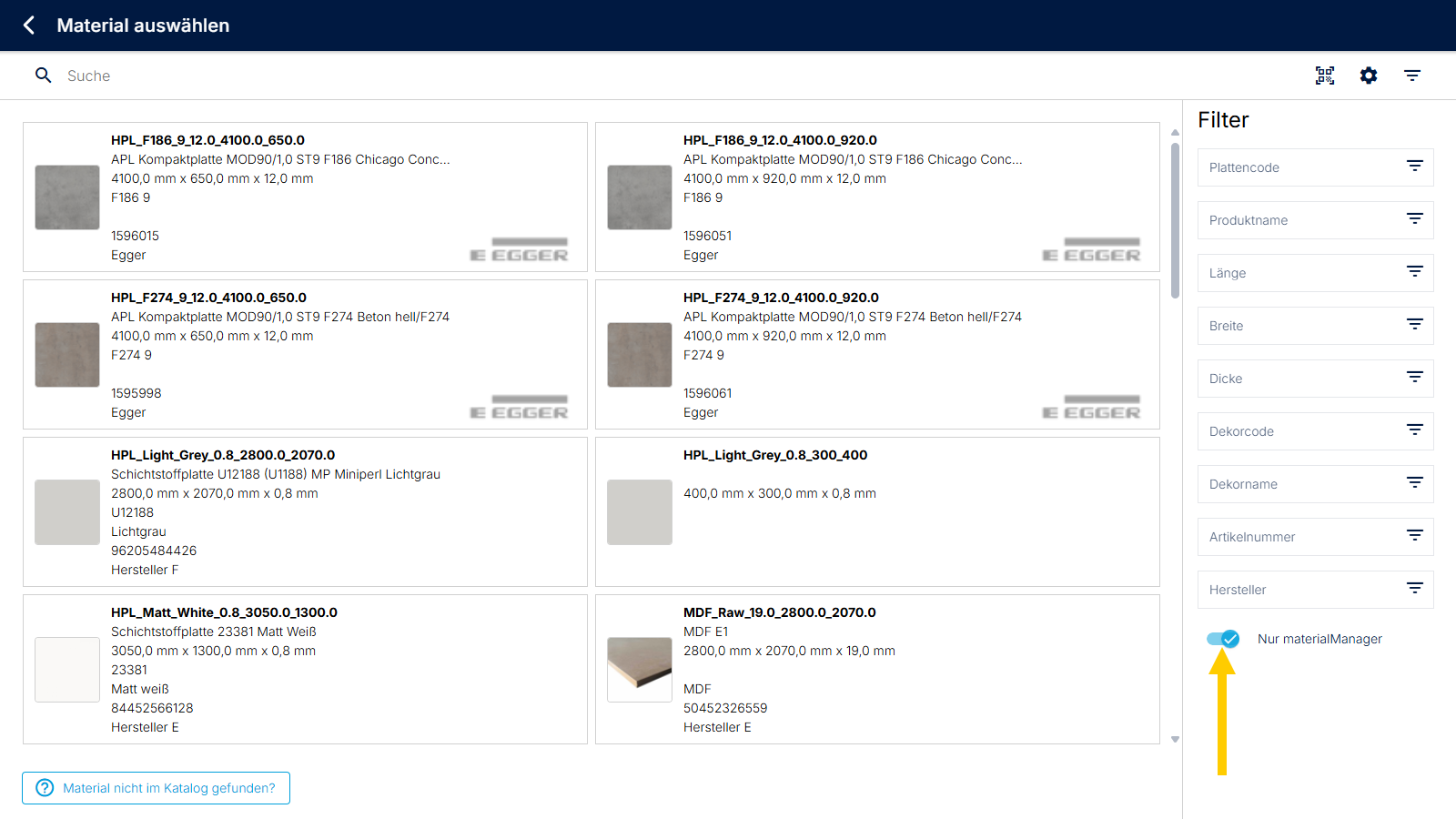Click the list scroll-up arrow
The width and height of the screenshot is (1456, 819).
[x=1175, y=132]
